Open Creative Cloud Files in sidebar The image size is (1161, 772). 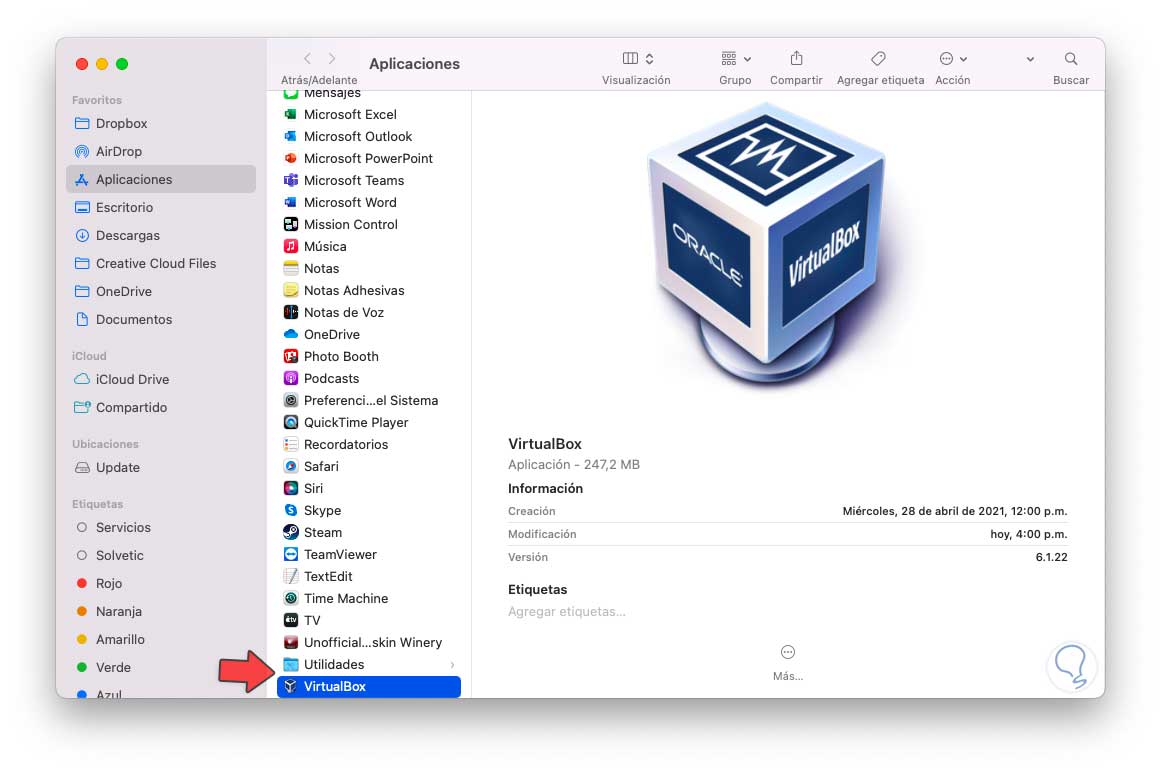coord(161,264)
